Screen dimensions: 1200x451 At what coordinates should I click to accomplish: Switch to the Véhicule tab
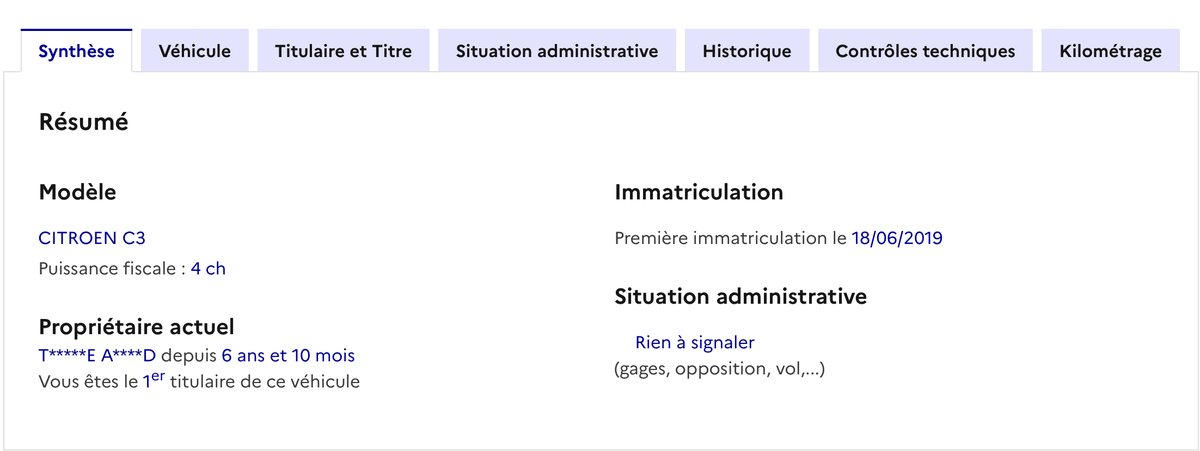click(x=195, y=51)
